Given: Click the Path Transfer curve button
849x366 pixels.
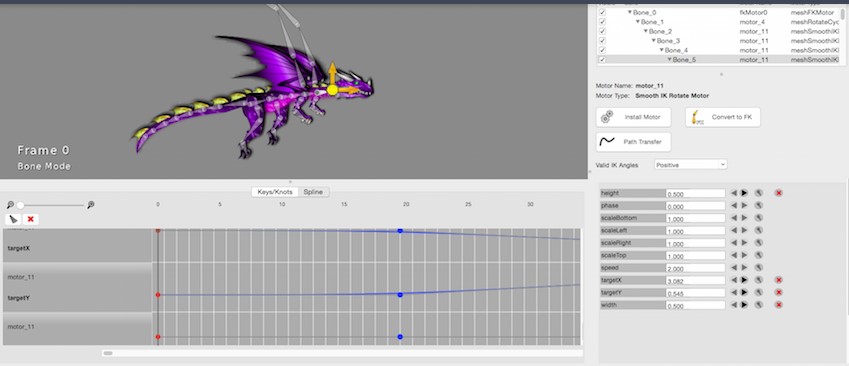Looking at the screenshot, I should [634, 142].
